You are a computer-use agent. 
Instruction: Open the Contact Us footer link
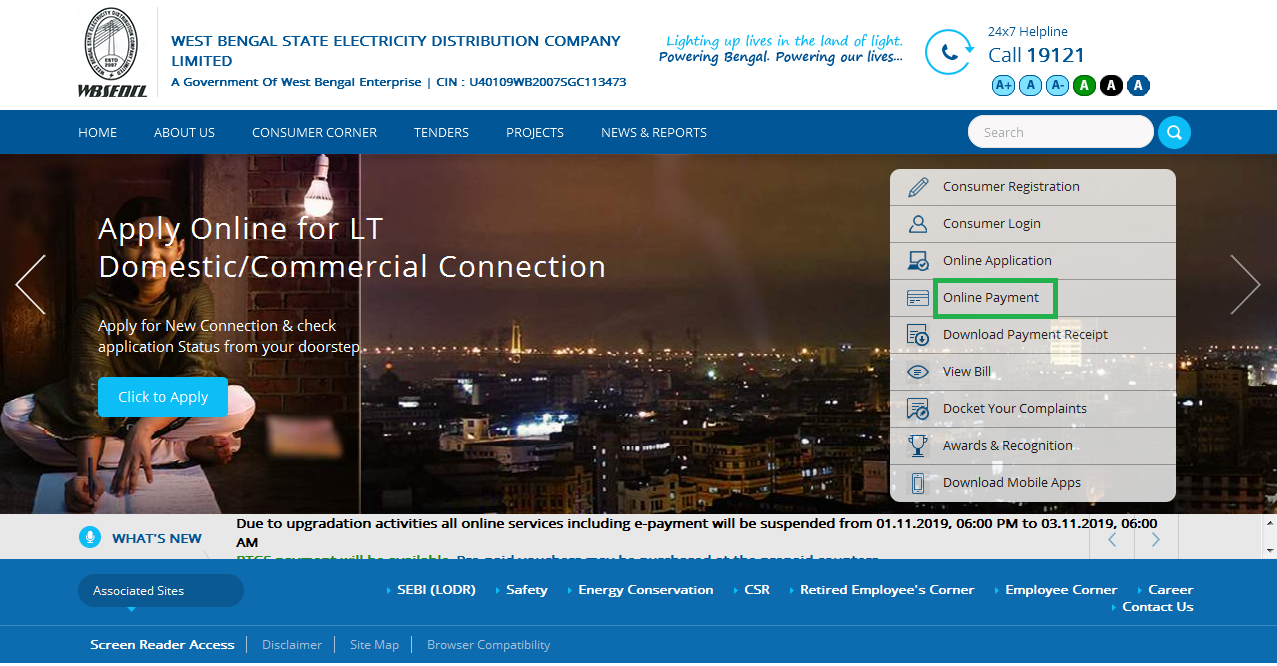click(x=1158, y=607)
